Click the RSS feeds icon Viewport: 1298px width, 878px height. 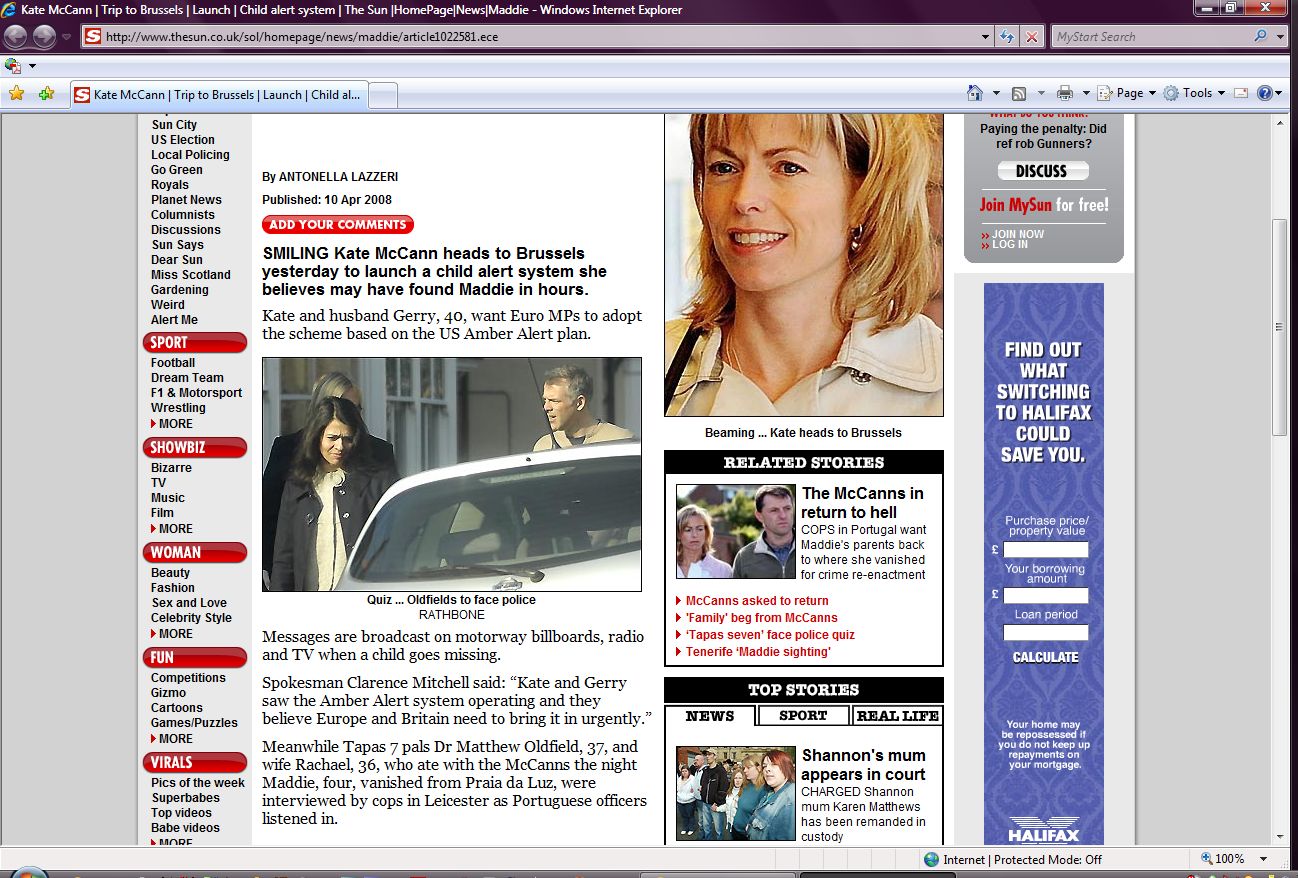click(x=1019, y=93)
